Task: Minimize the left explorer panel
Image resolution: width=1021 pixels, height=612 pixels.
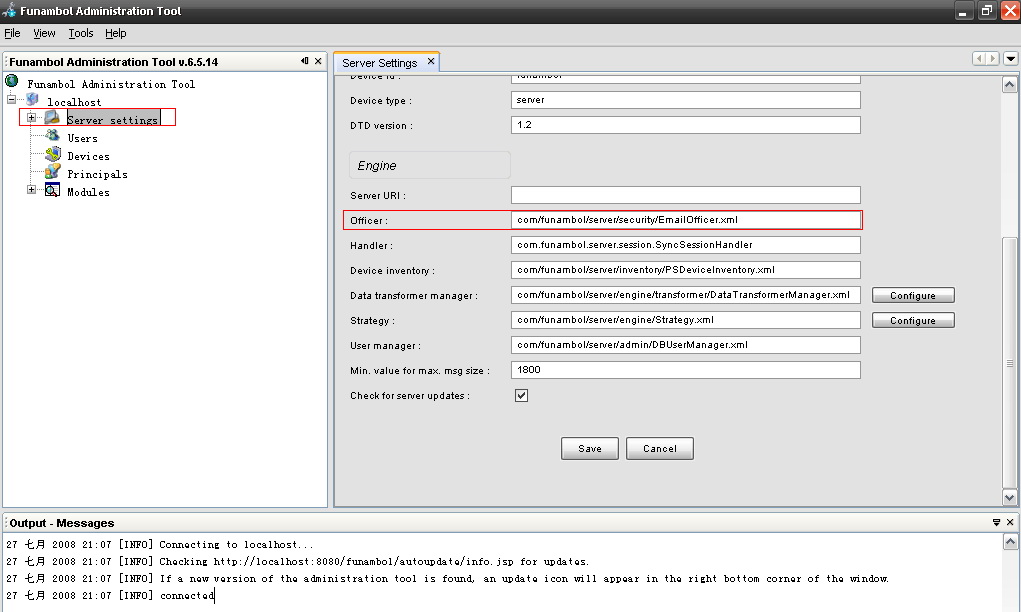Action: [305, 61]
